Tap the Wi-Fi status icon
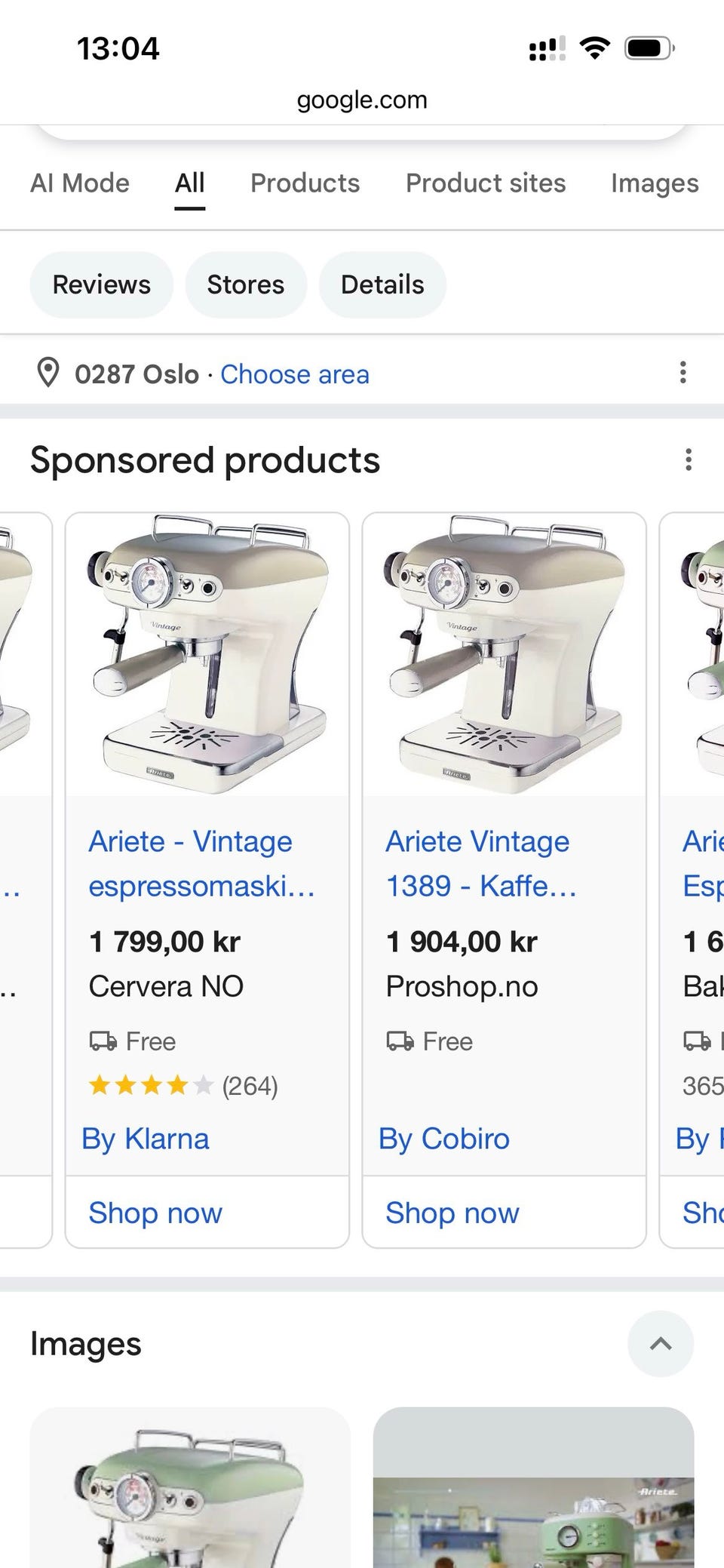Screen dimensions: 724x1568 [595, 49]
